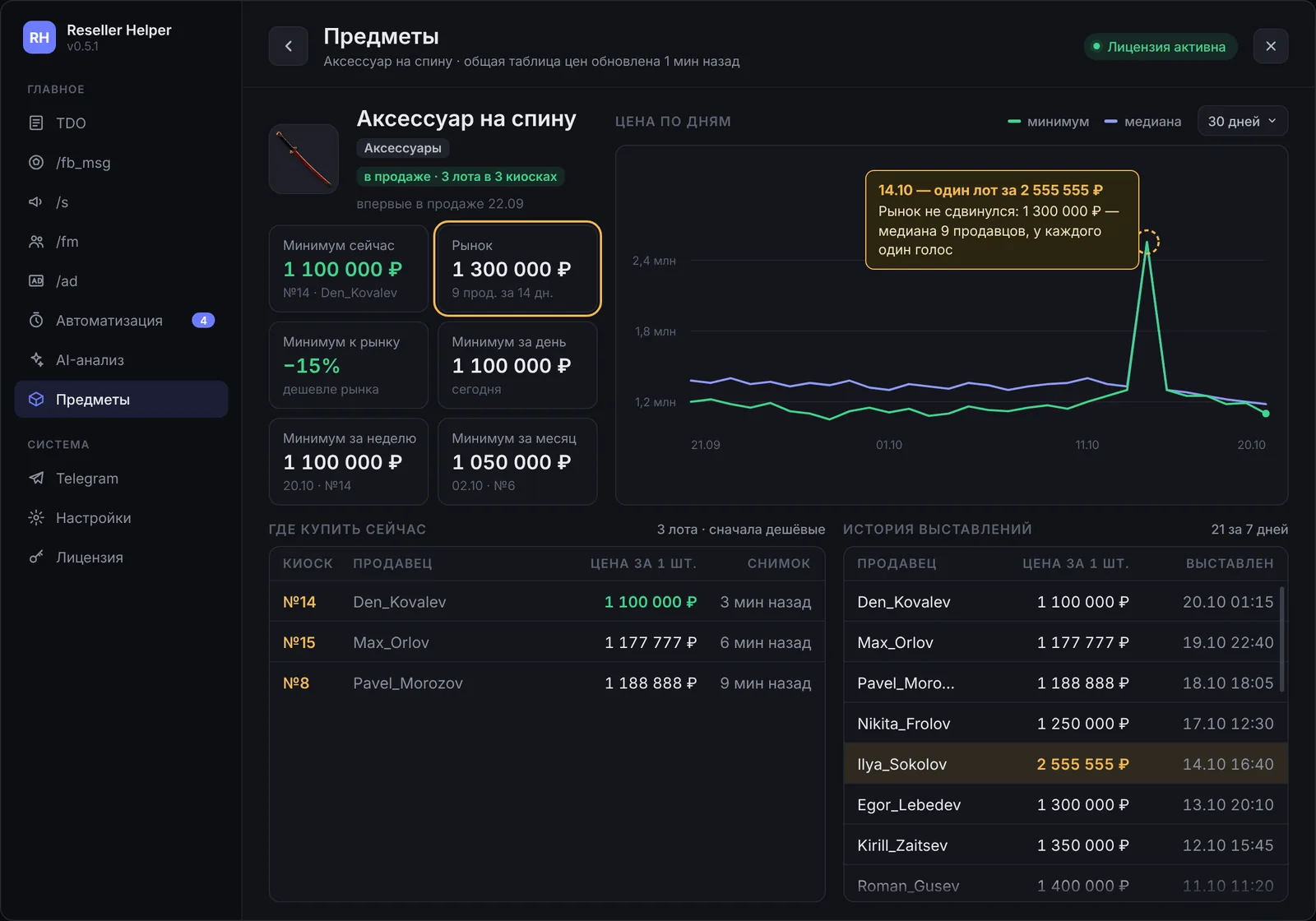Click the history list scrollbar
The width and height of the screenshot is (1316, 921).
point(1282,640)
